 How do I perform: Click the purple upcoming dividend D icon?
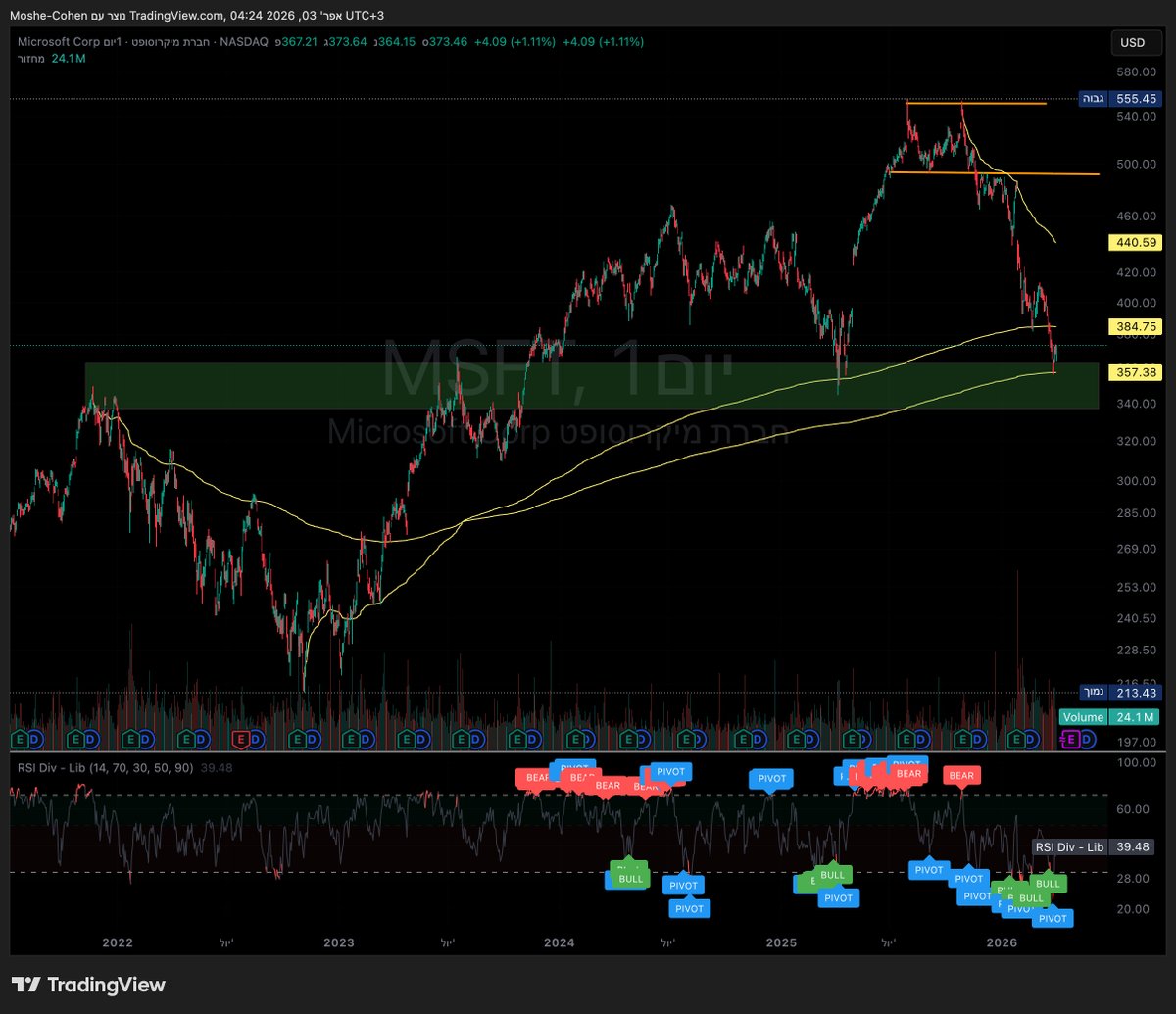1089,738
